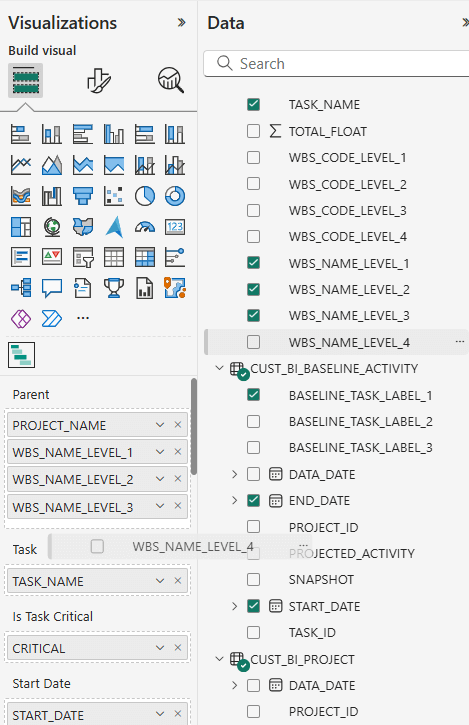Open CRITICAL field dropdown menu
Screen dimensions: 469x725
[x=160, y=648]
